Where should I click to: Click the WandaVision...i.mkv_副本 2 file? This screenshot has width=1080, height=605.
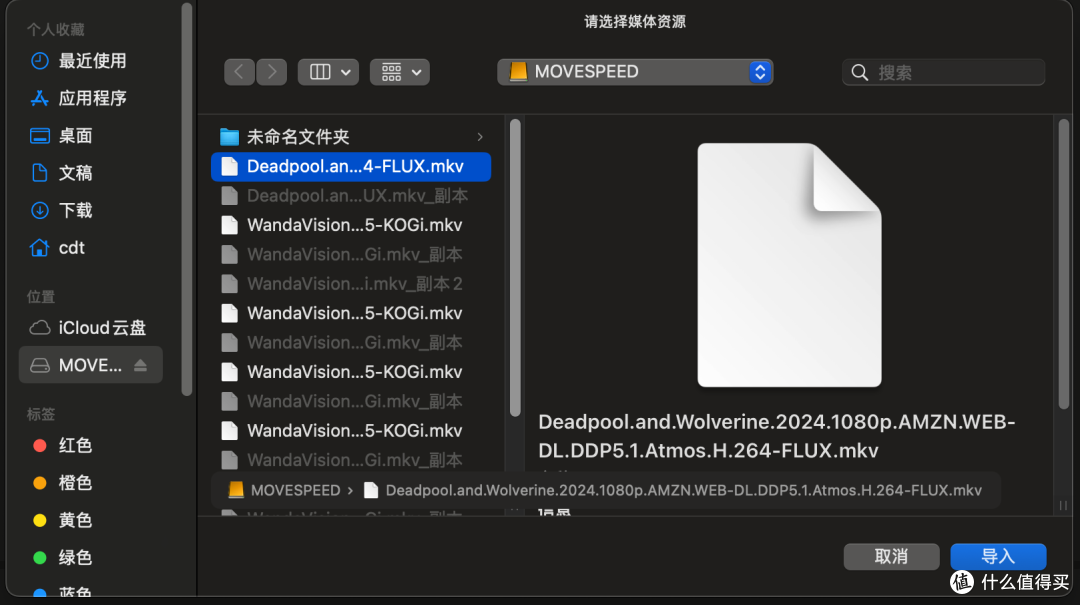pos(351,284)
